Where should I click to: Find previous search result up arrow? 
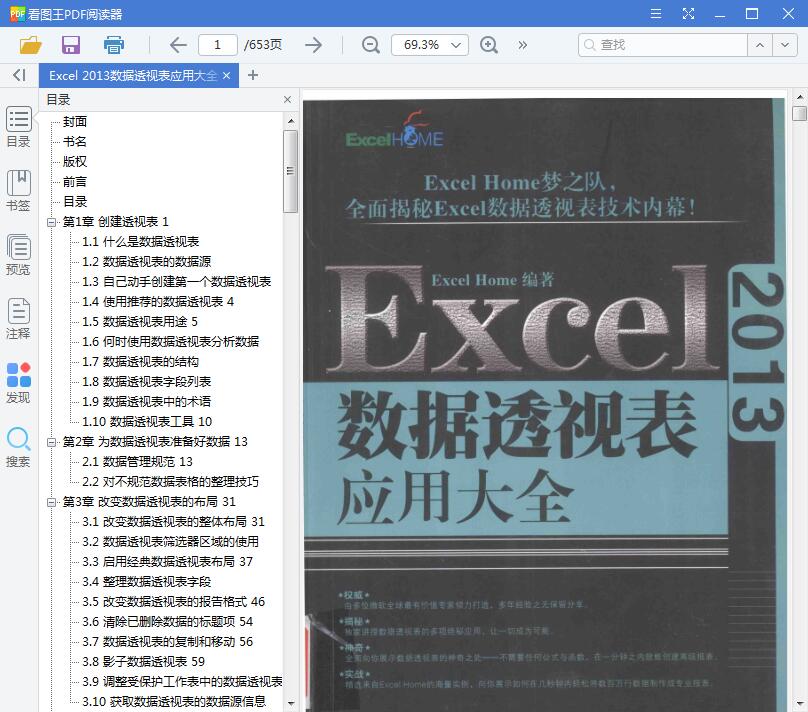point(760,45)
